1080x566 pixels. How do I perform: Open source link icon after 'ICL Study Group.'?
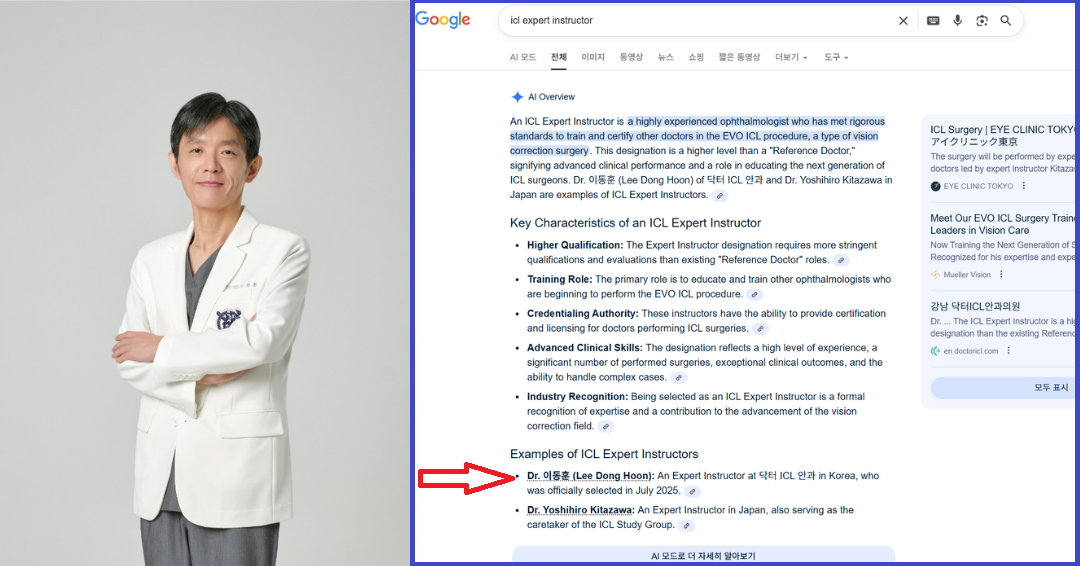[x=687, y=525]
